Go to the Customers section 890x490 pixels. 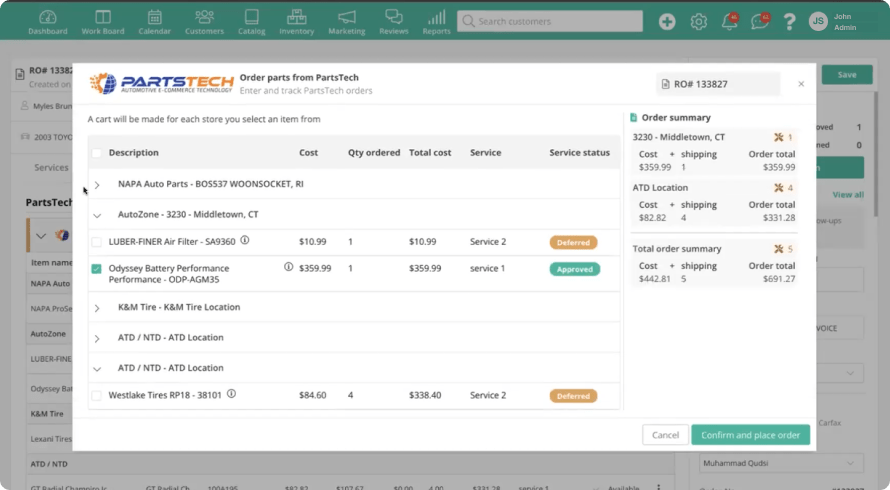tap(204, 22)
